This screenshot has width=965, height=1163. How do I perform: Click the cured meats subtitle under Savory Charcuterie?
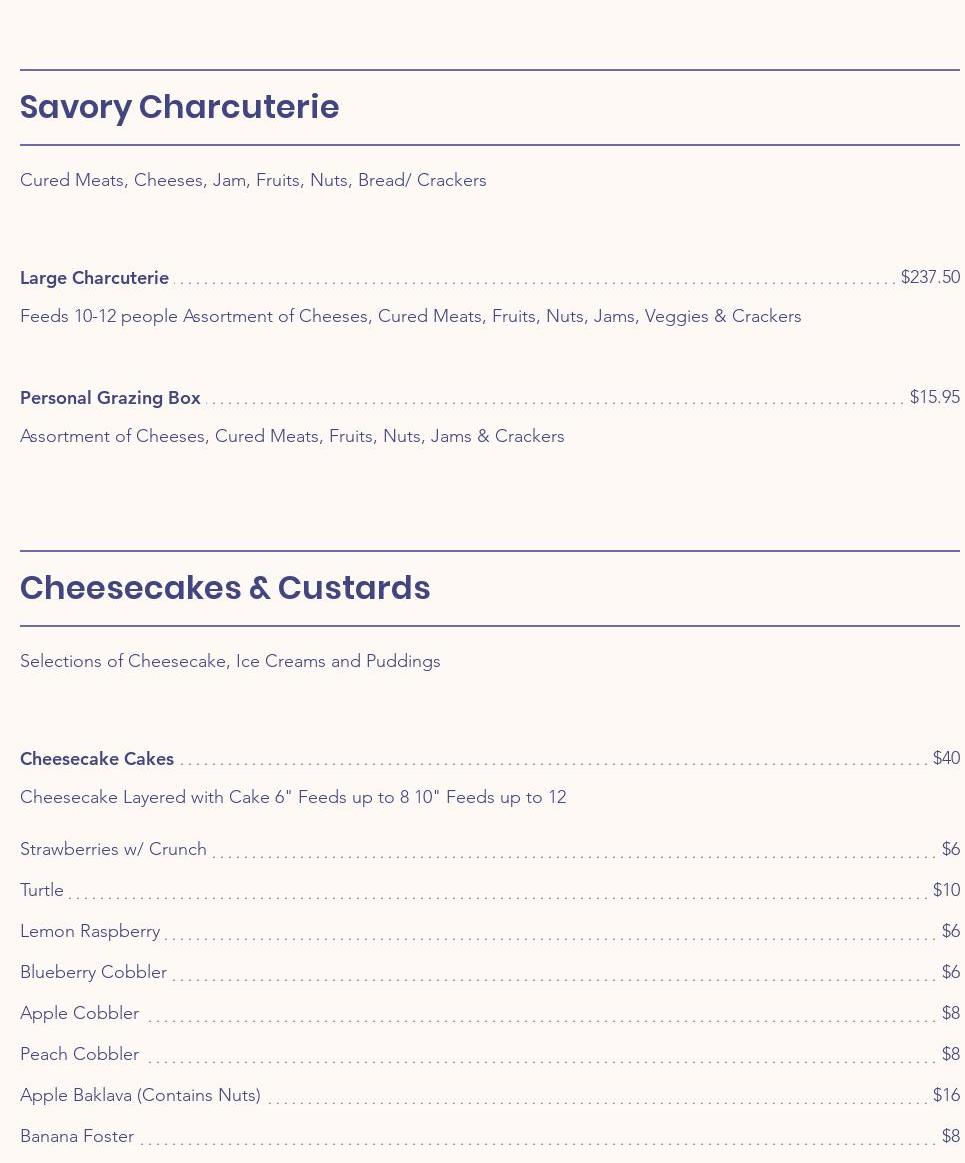coord(253,180)
